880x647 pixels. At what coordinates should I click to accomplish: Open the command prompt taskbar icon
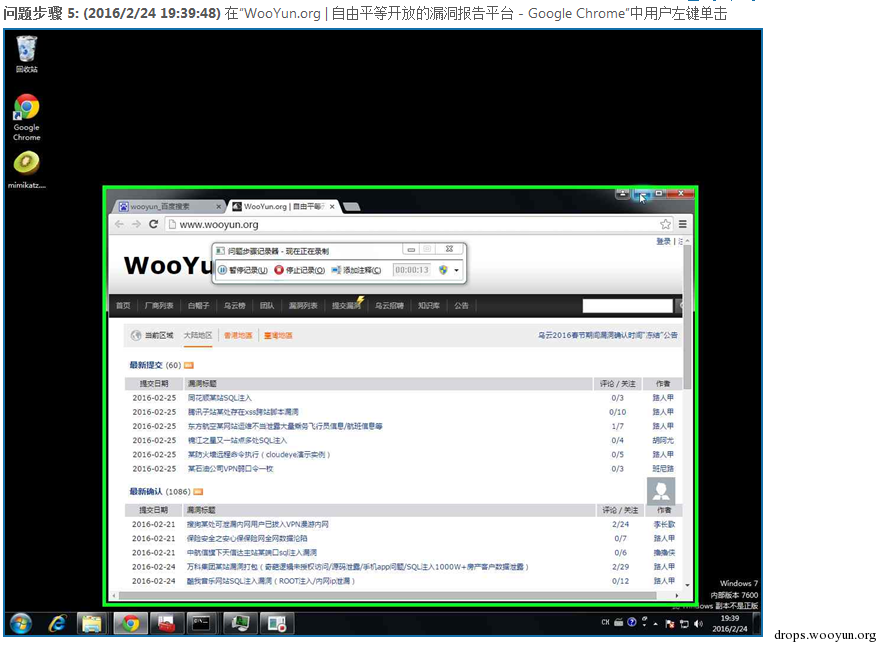click(201, 624)
